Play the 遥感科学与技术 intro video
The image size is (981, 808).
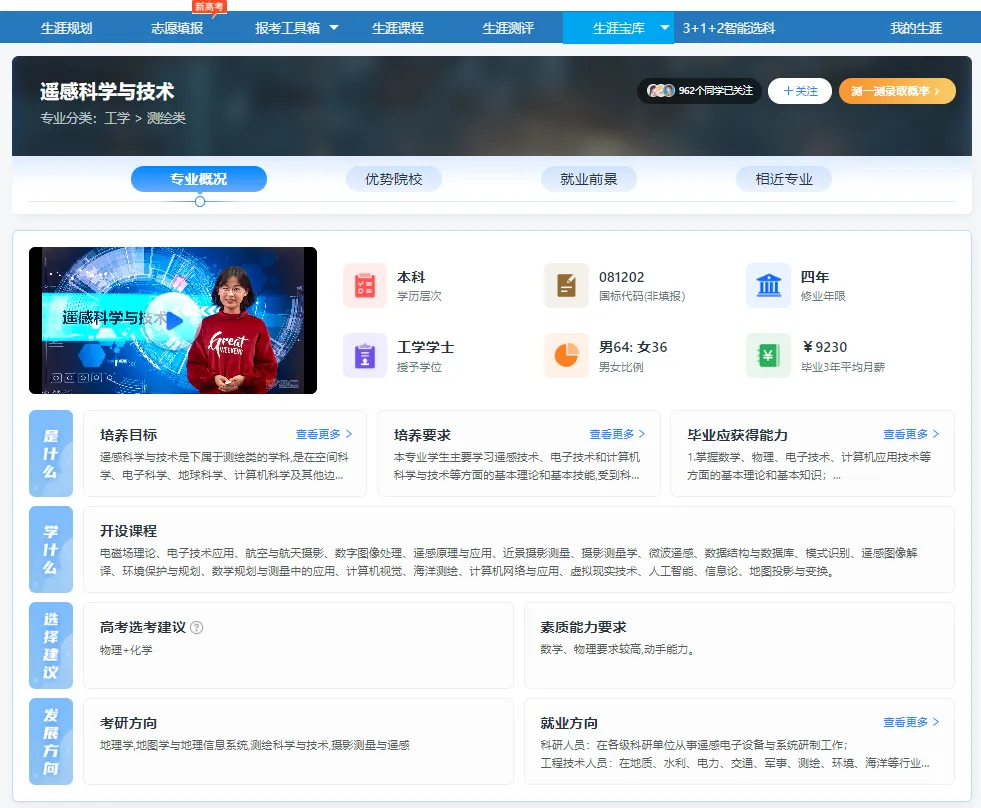click(x=173, y=320)
